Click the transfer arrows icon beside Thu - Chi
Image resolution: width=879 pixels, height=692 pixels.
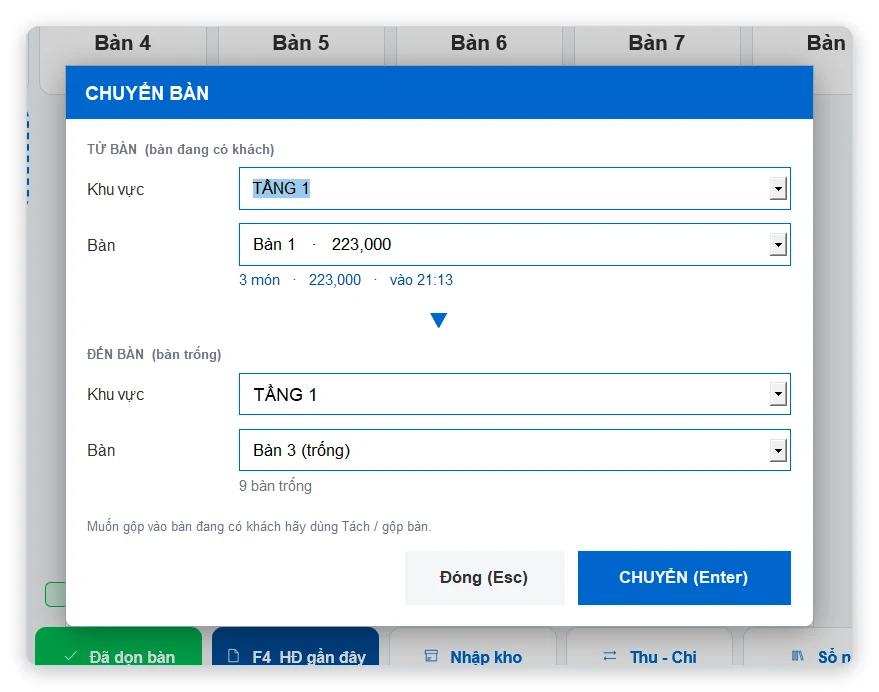click(610, 656)
